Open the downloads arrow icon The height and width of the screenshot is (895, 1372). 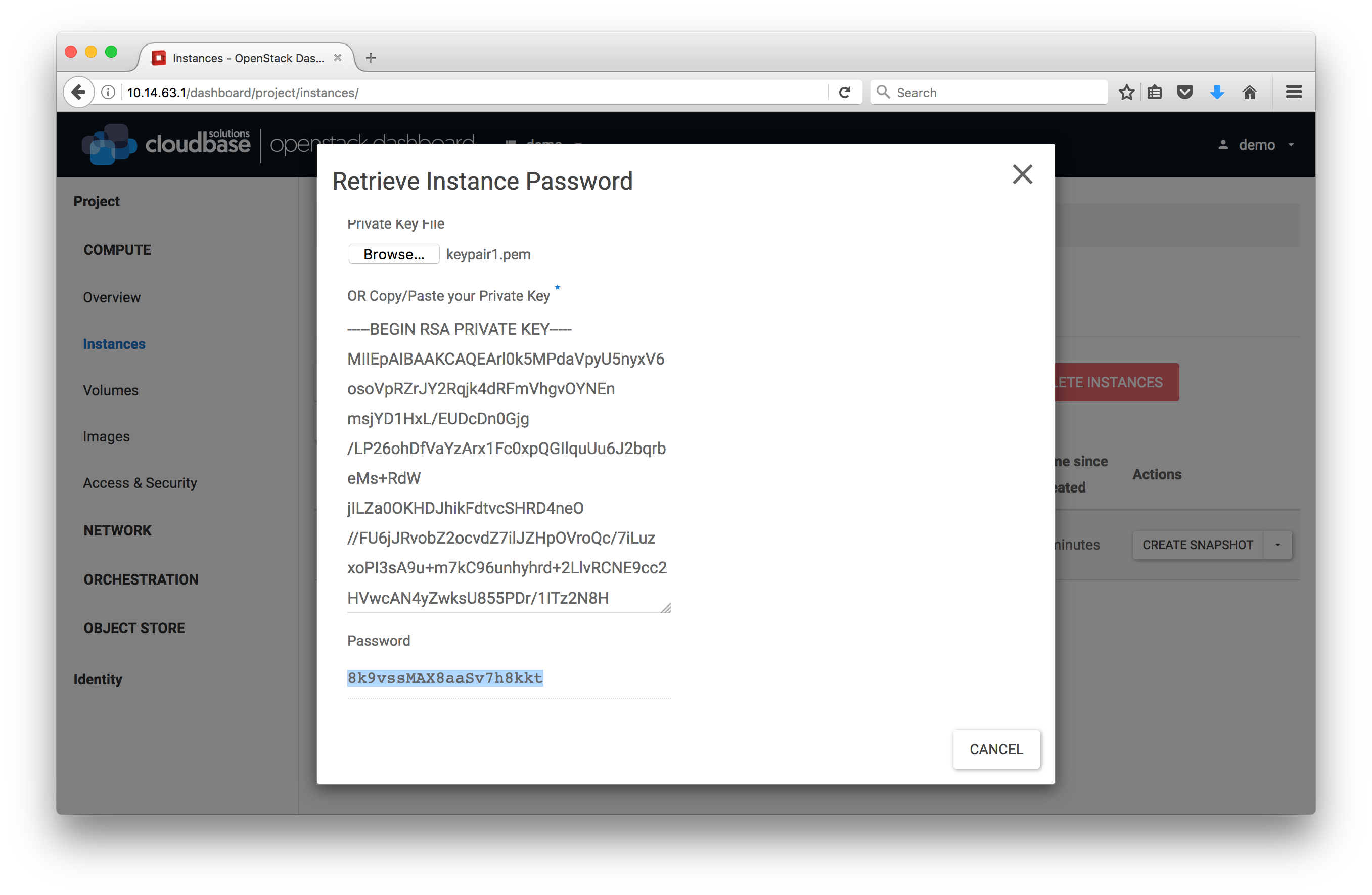coord(1217,92)
